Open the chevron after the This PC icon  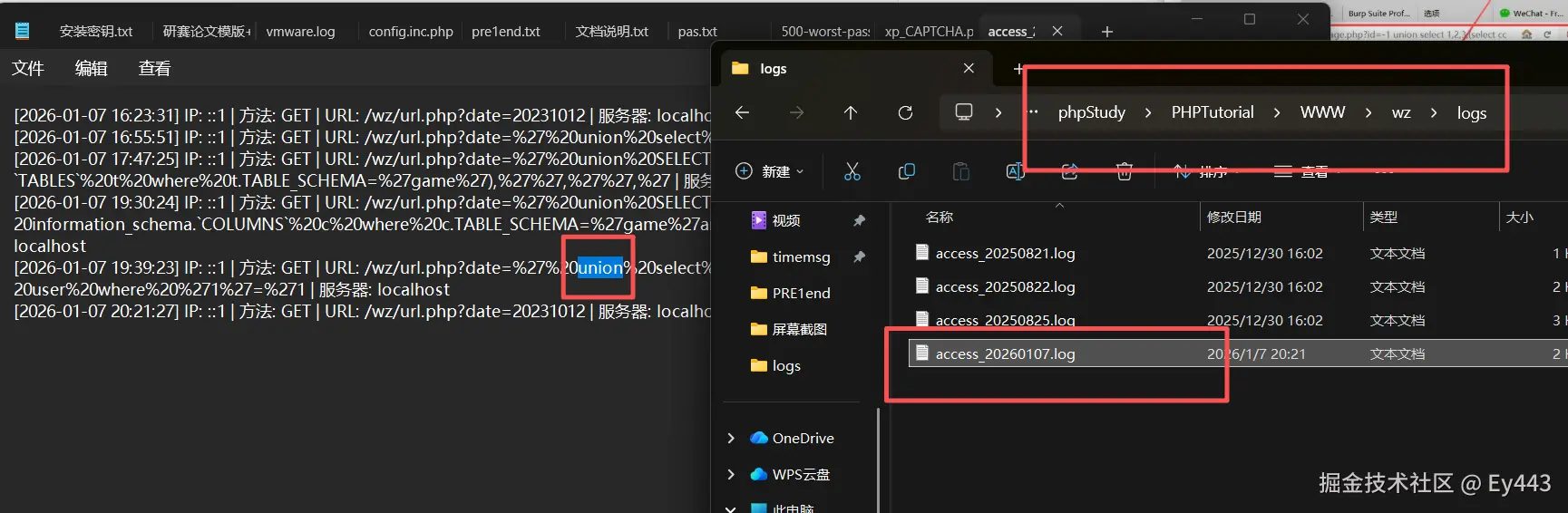point(998,112)
